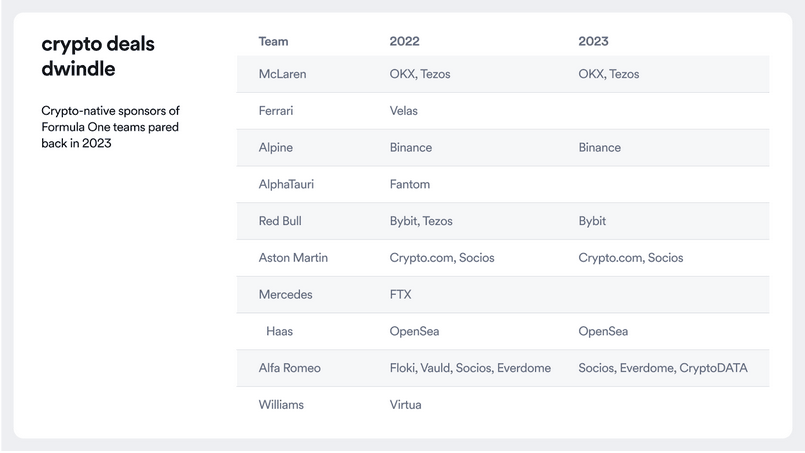Click the 2022 column header
This screenshot has width=805, height=453.
click(404, 41)
